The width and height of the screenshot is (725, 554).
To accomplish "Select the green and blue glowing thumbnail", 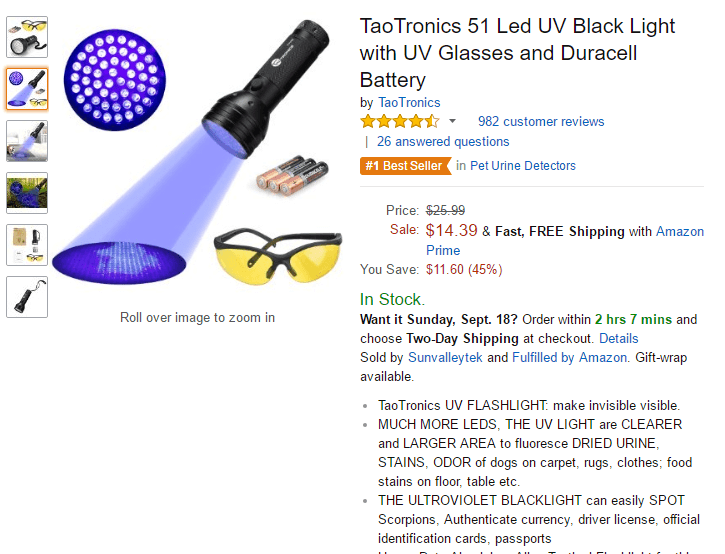I will pyautogui.click(x=27, y=193).
